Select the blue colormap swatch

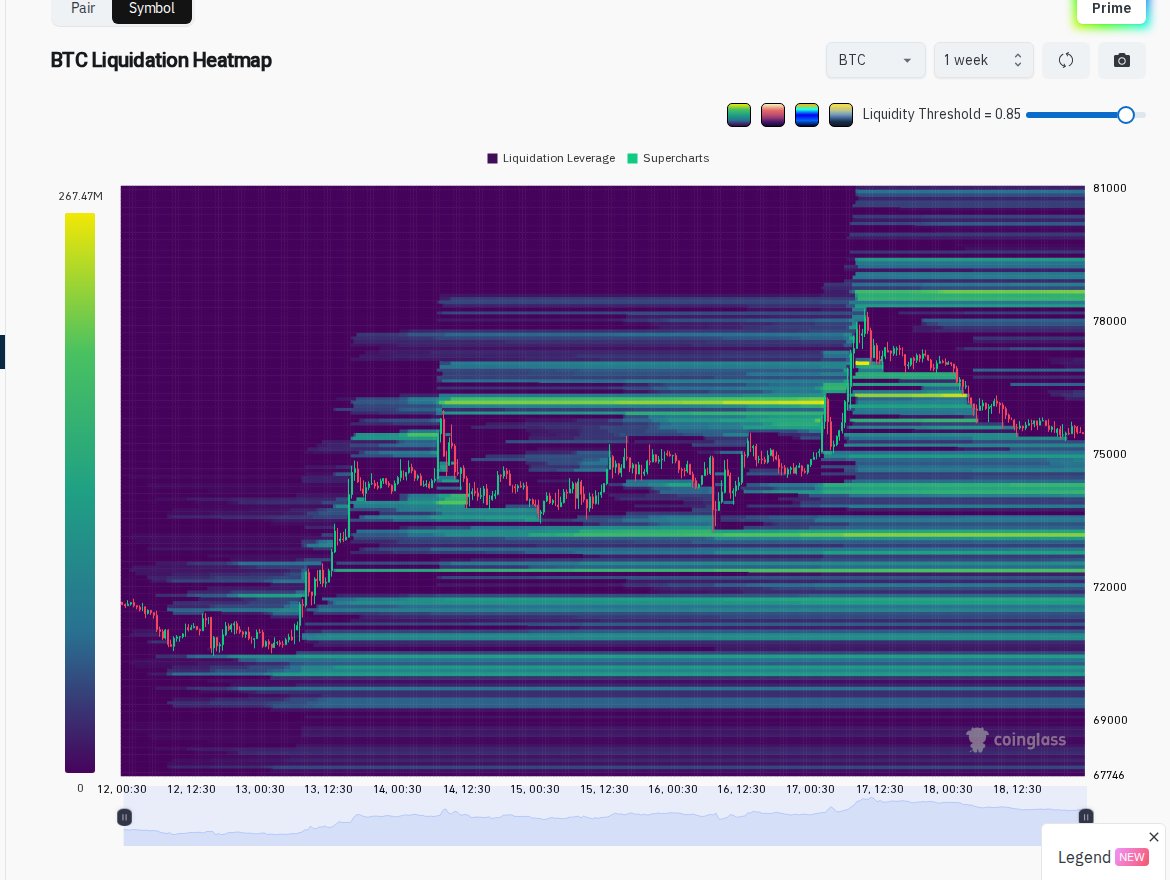[x=807, y=114]
